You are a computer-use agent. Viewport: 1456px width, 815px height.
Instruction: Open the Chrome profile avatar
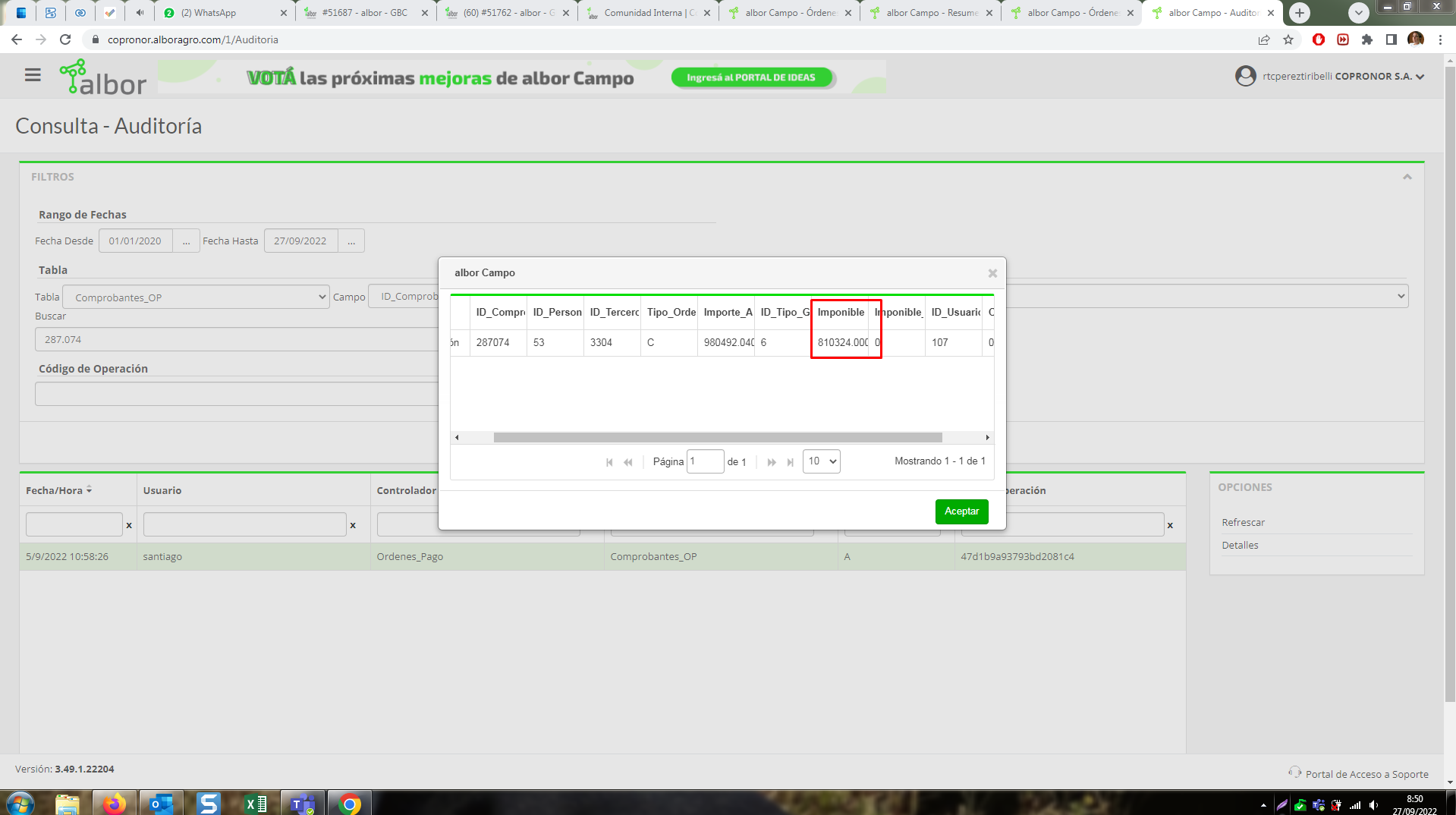[x=1416, y=39]
